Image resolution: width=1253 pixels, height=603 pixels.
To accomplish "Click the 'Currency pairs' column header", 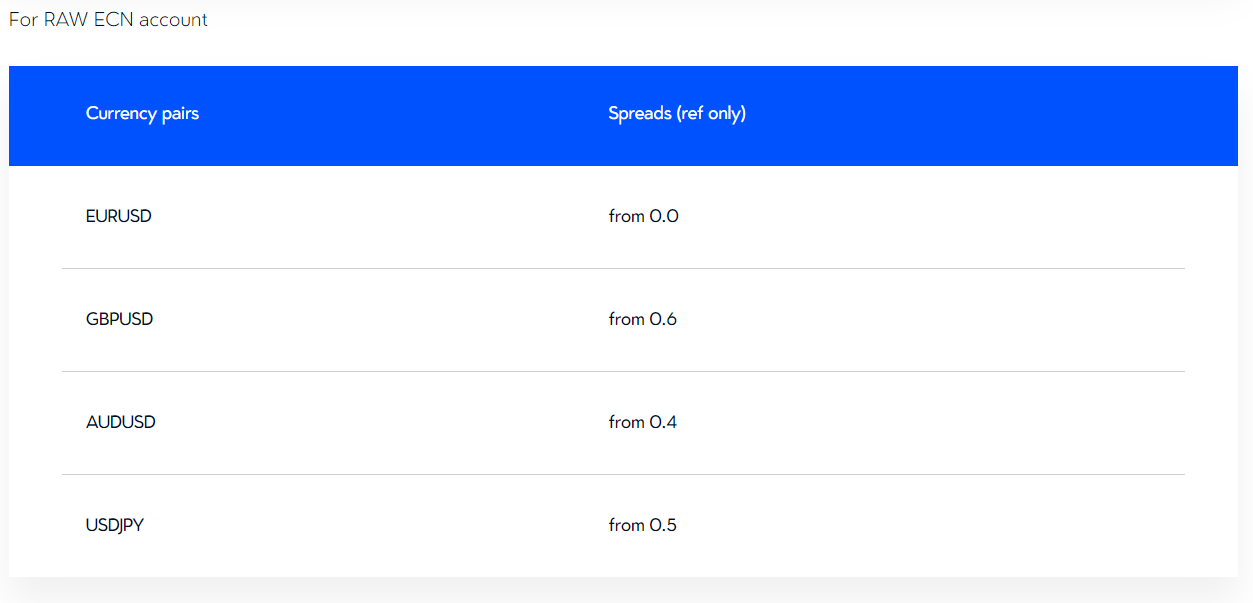I will tap(142, 113).
